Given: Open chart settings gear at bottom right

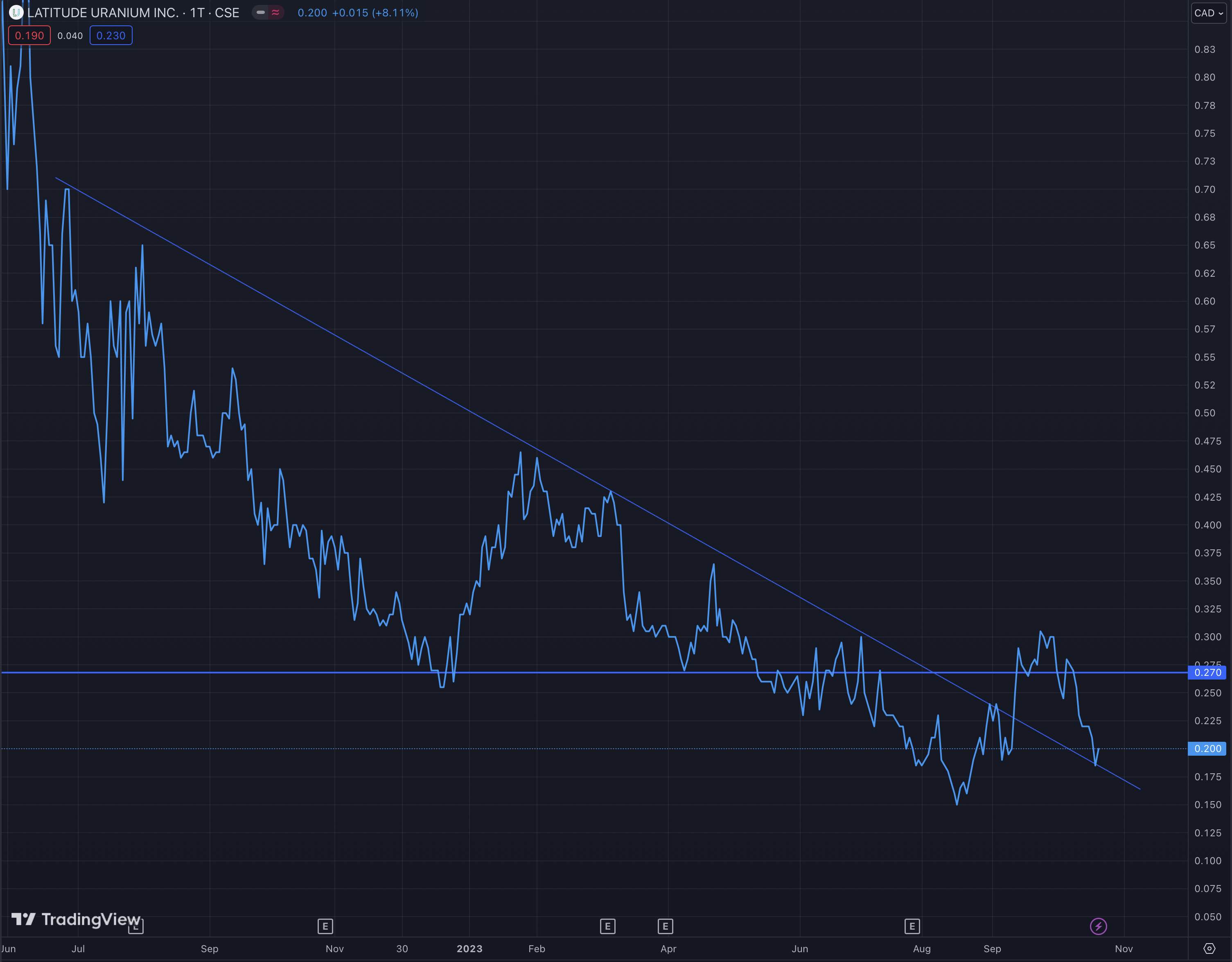Looking at the screenshot, I should pos(1209,948).
